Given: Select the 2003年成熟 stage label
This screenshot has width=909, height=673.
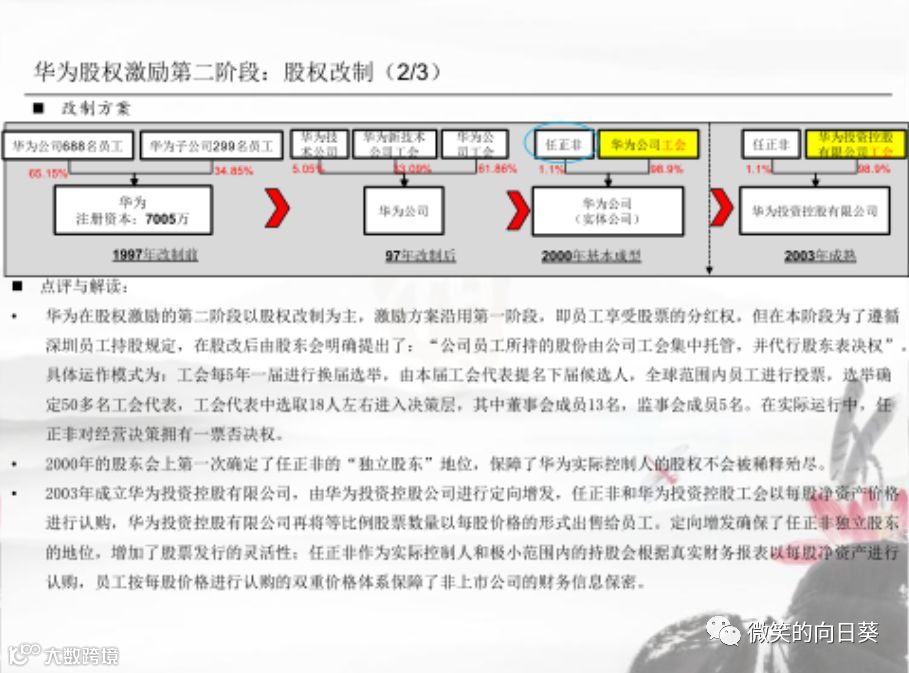Looking at the screenshot, I should point(820,256).
